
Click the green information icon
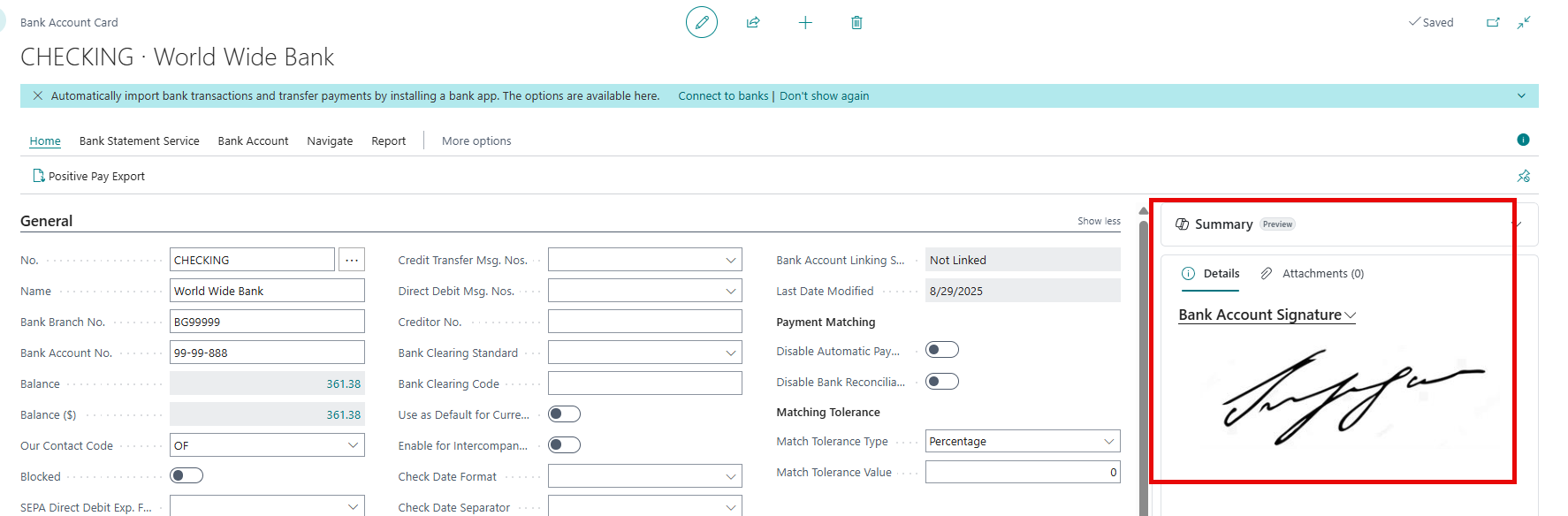click(x=1523, y=140)
